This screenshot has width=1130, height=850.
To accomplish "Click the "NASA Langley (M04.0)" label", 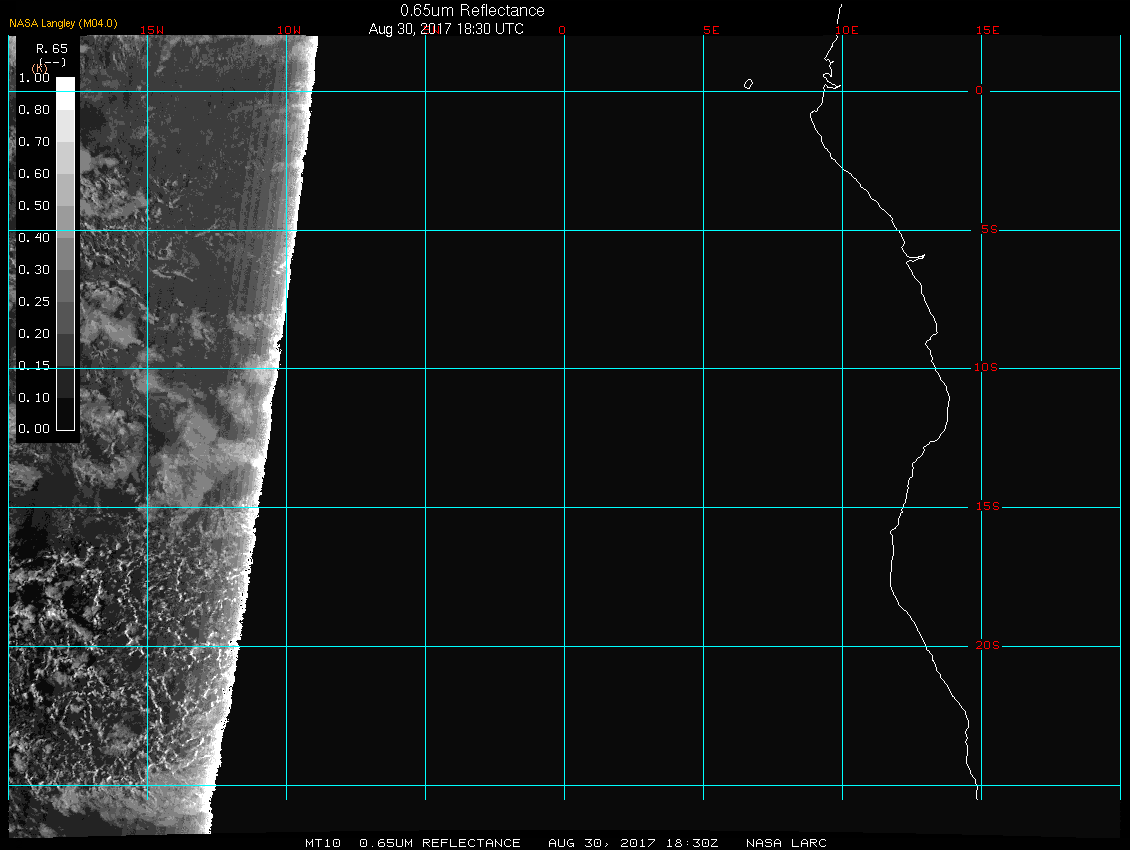I will (x=63, y=23).
